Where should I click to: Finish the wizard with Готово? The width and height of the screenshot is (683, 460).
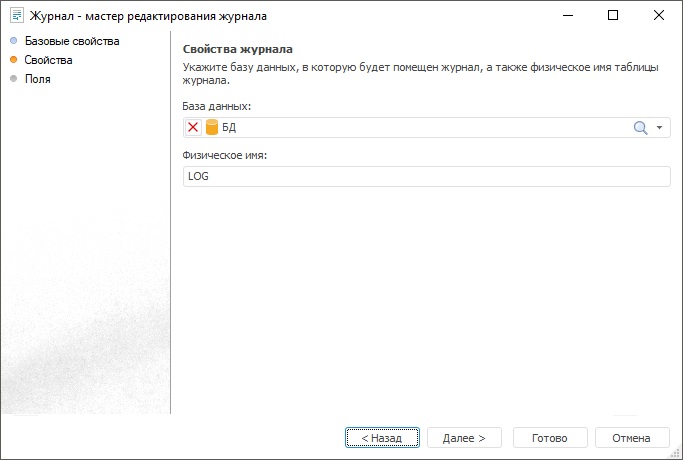[550, 438]
